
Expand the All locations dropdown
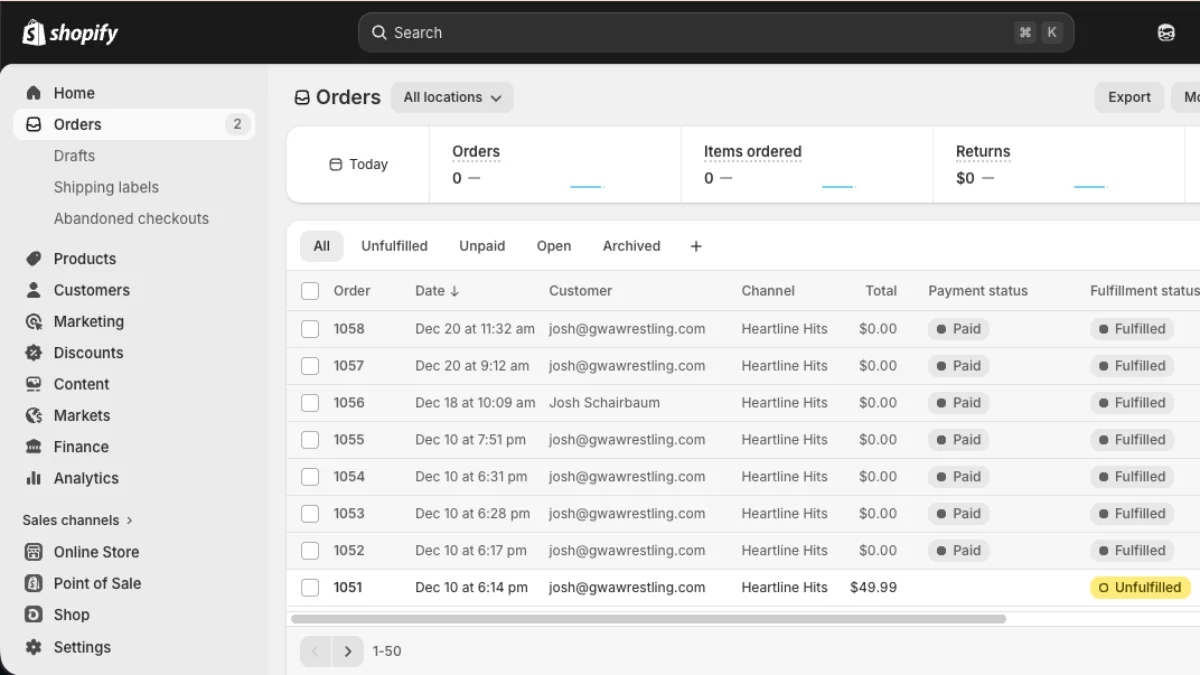click(452, 97)
